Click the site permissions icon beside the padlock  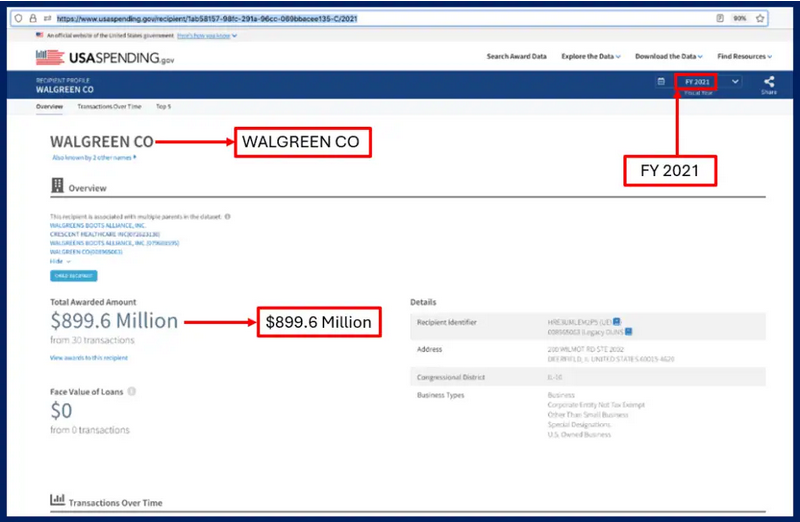47,18
